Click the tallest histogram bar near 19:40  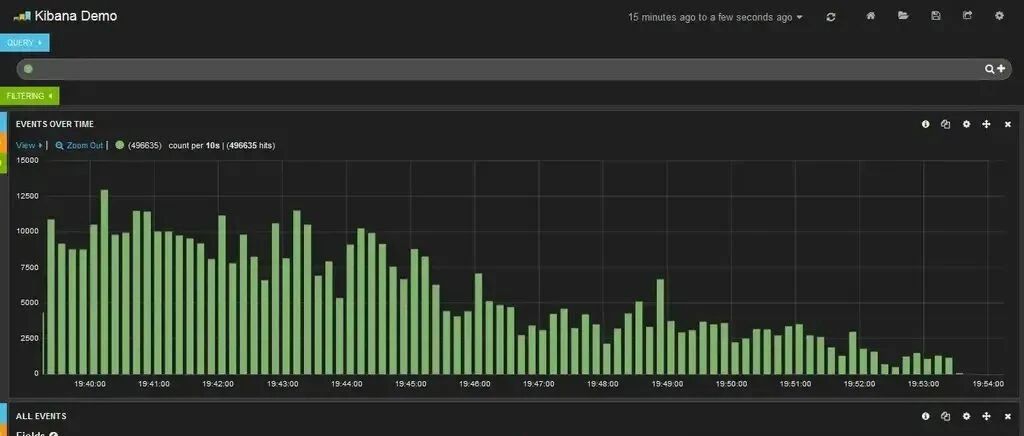[104, 282]
